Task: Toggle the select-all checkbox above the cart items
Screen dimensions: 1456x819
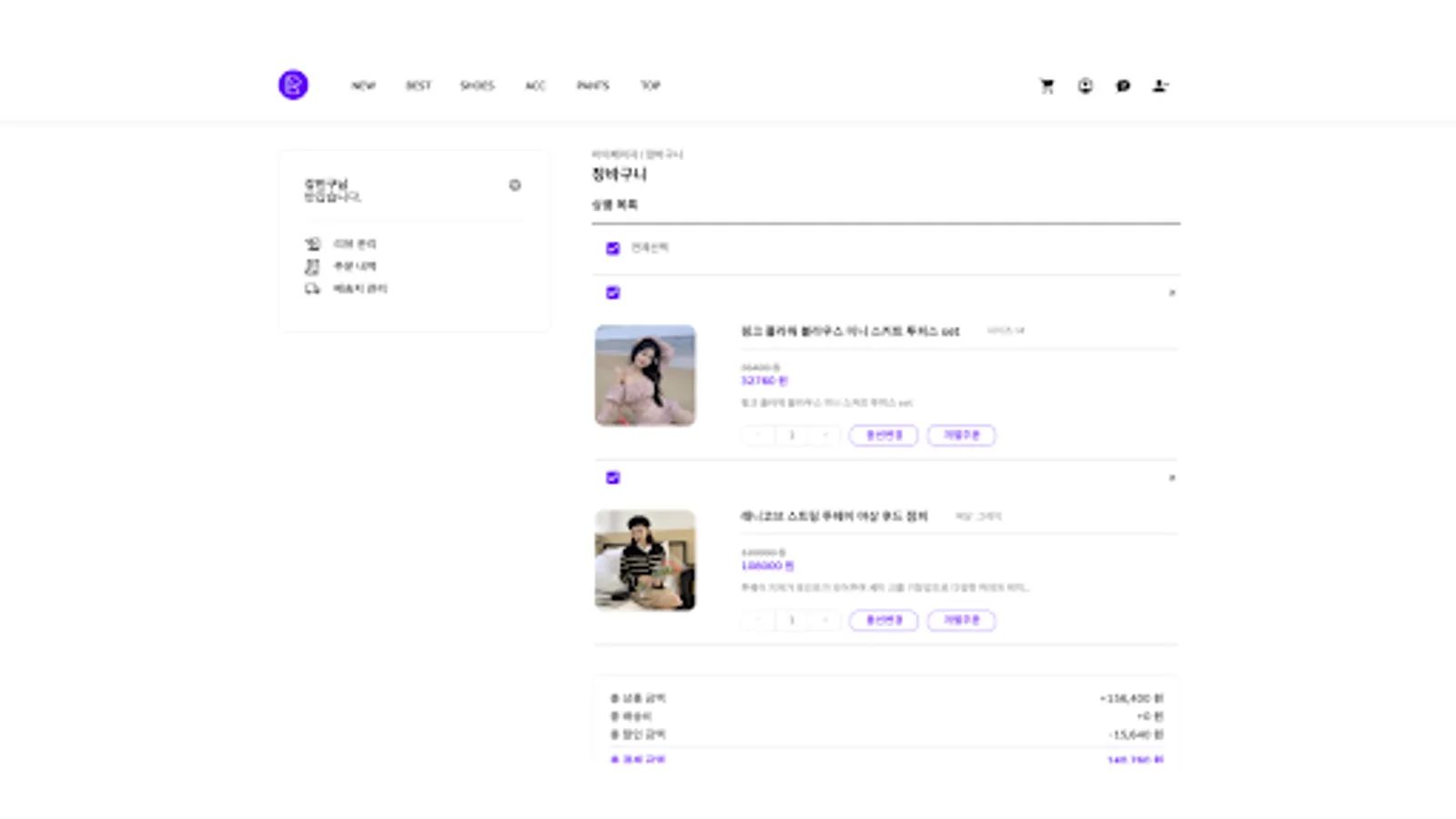Action: (612, 248)
